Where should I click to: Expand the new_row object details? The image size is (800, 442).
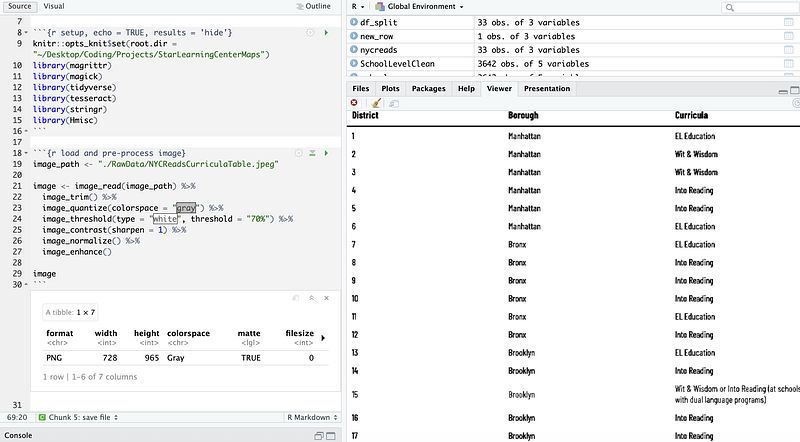355,36
